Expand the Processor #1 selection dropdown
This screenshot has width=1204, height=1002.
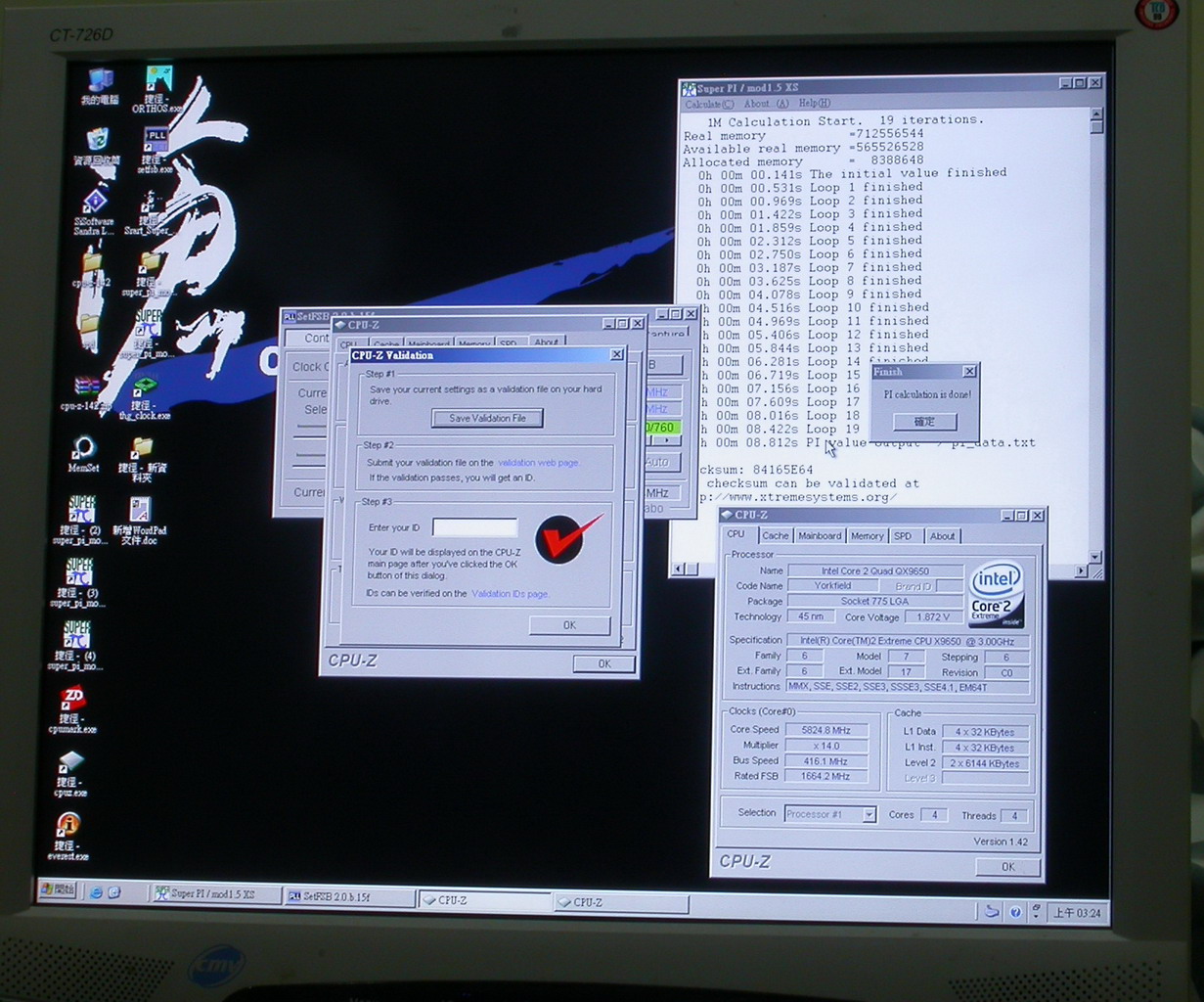coord(868,814)
